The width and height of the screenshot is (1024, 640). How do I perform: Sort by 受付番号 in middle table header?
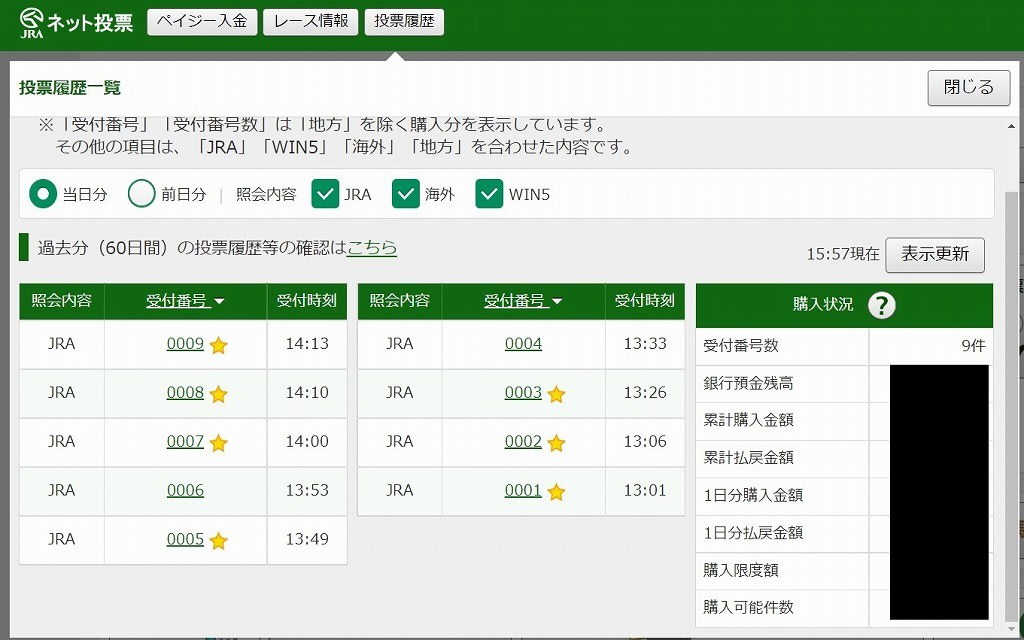(x=523, y=301)
